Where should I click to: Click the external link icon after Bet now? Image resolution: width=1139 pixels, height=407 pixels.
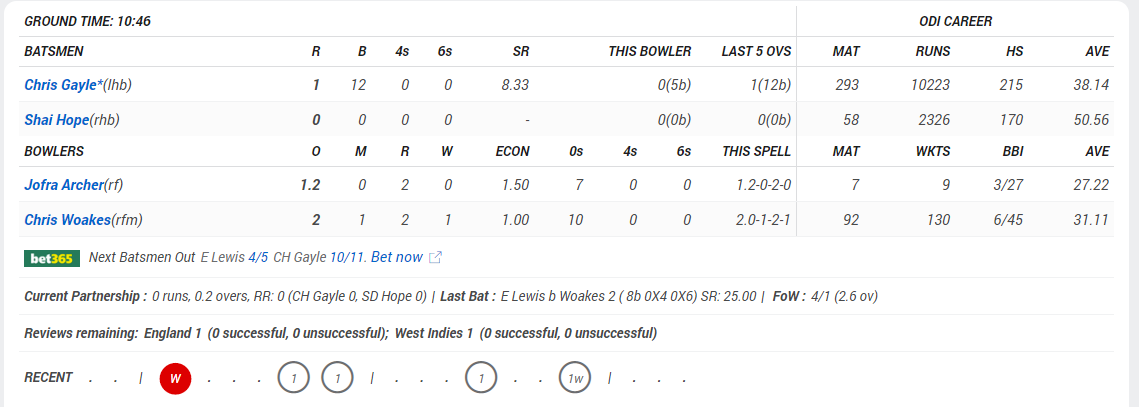click(x=435, y=257)
